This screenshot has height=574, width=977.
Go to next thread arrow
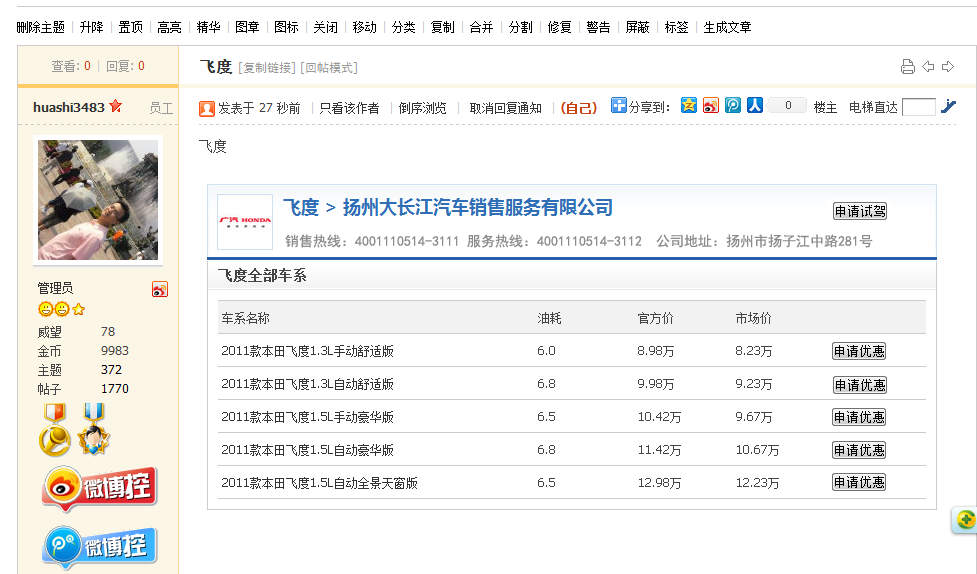point(948,67)
